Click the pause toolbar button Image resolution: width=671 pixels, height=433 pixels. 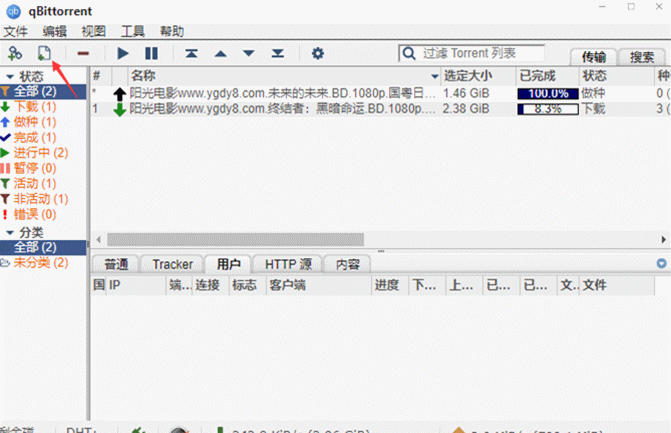151,53
